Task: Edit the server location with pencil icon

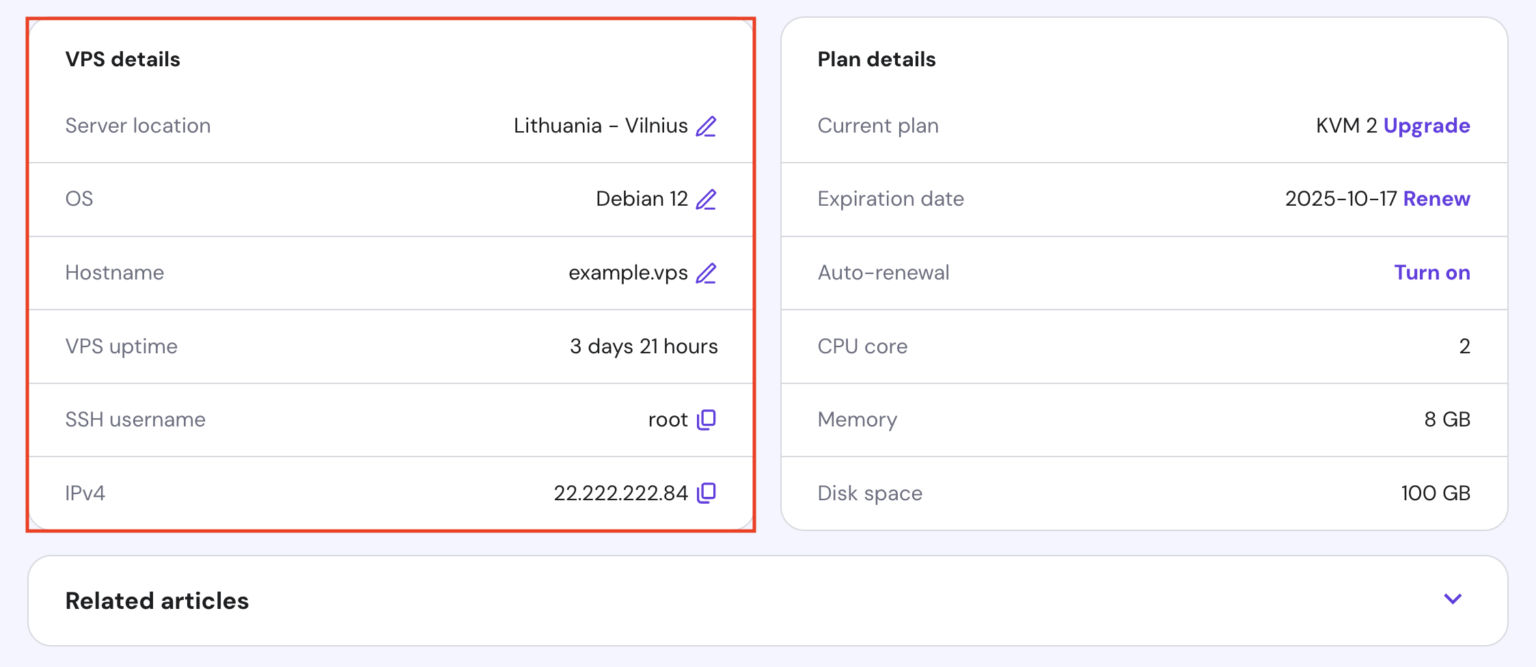Action: point(705,126)
